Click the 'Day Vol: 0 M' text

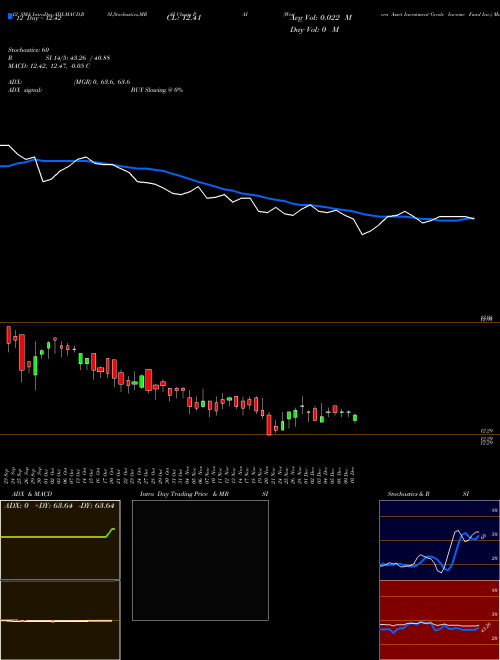(314, 29)
